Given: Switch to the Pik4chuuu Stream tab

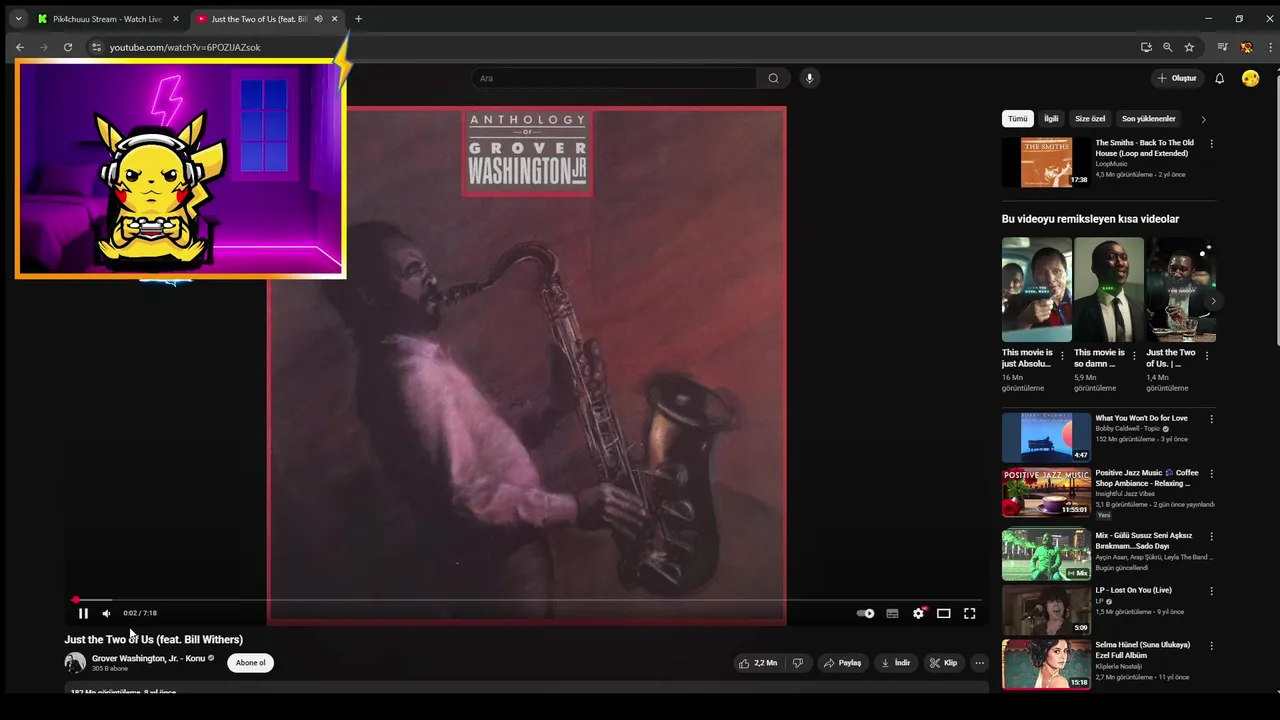Looking at the screenshot, I should 107,19.
